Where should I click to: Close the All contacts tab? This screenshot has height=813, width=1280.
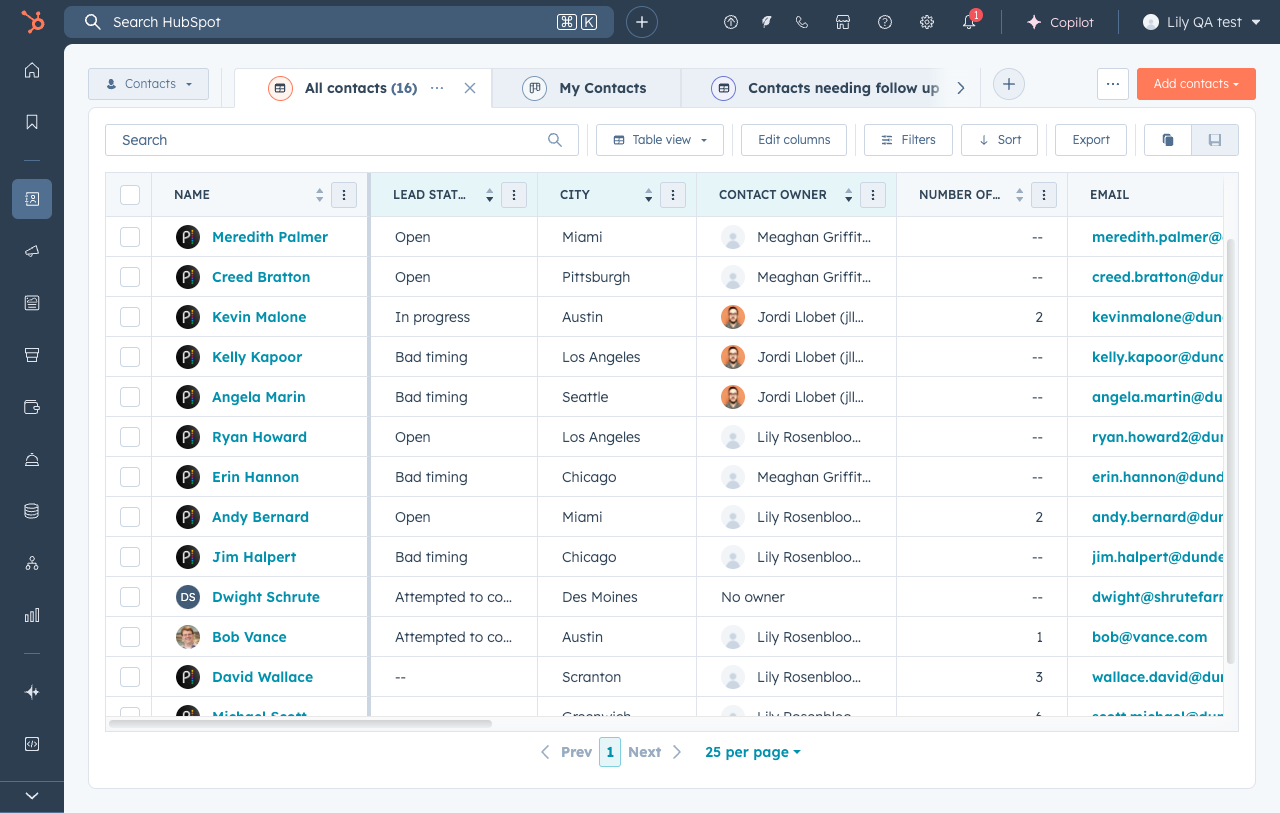point(470,88)
